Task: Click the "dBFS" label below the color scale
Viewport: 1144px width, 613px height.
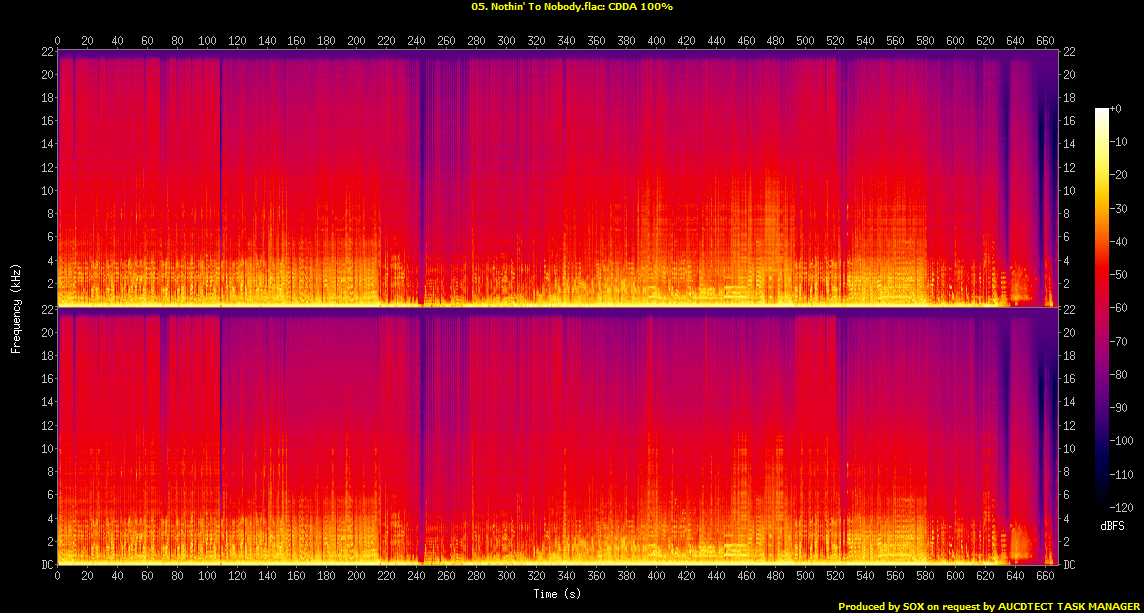Action: (1111, 525)
